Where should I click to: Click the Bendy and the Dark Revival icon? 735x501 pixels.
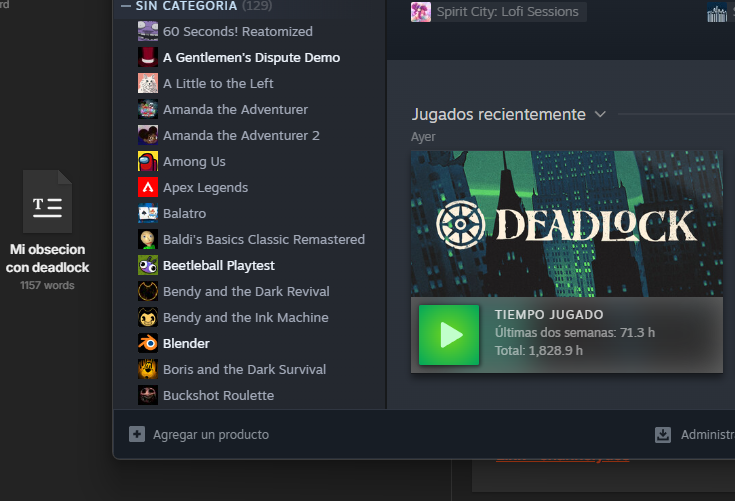coord(148,292)
